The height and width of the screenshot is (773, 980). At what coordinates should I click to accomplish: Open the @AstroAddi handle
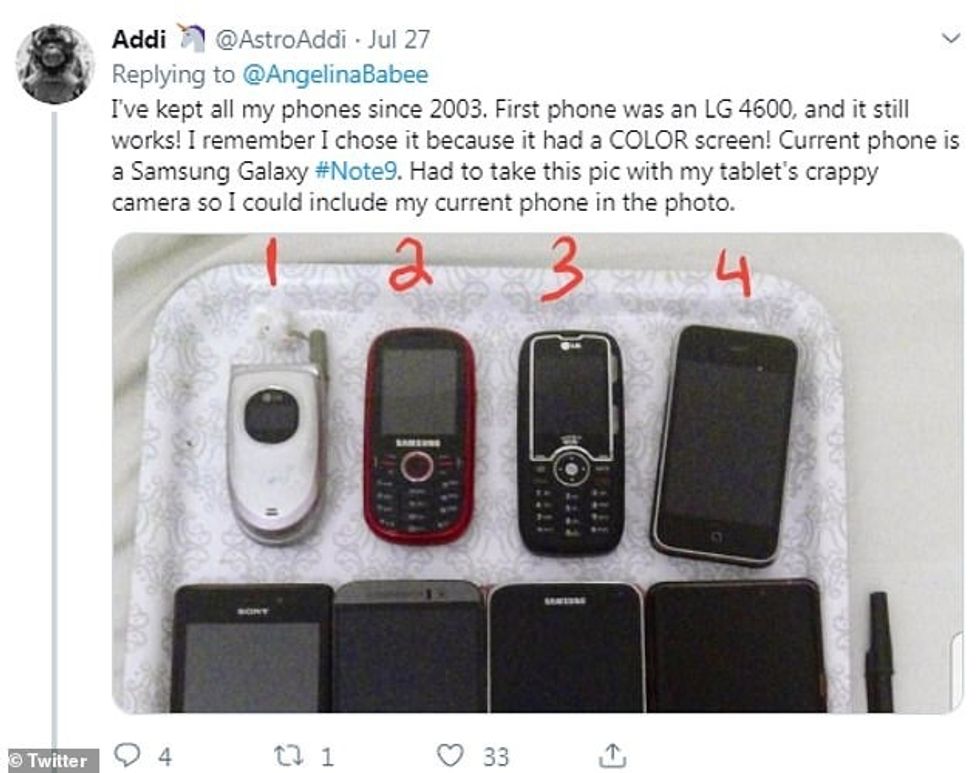[280, 39]
